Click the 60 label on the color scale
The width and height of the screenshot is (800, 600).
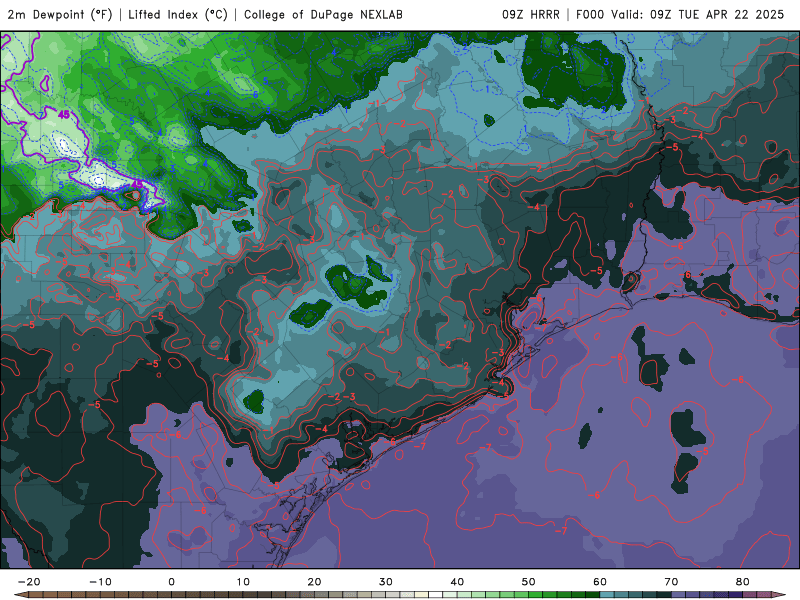[x=600, y=582]
